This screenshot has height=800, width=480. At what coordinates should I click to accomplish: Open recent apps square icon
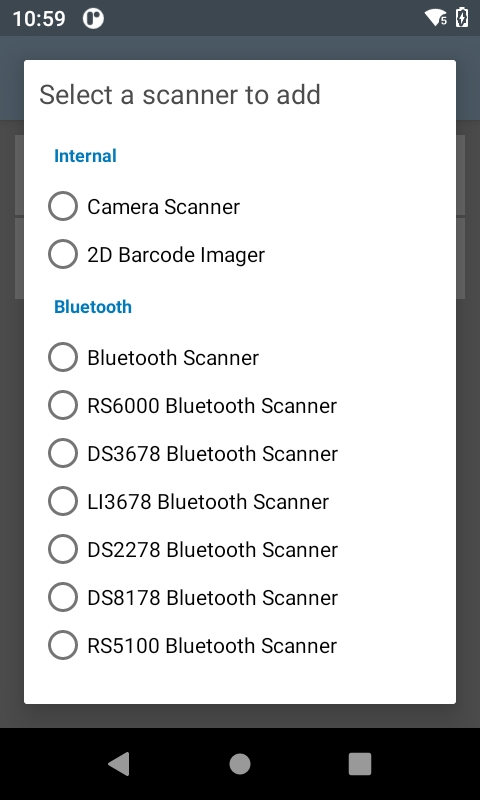[360, 764]
